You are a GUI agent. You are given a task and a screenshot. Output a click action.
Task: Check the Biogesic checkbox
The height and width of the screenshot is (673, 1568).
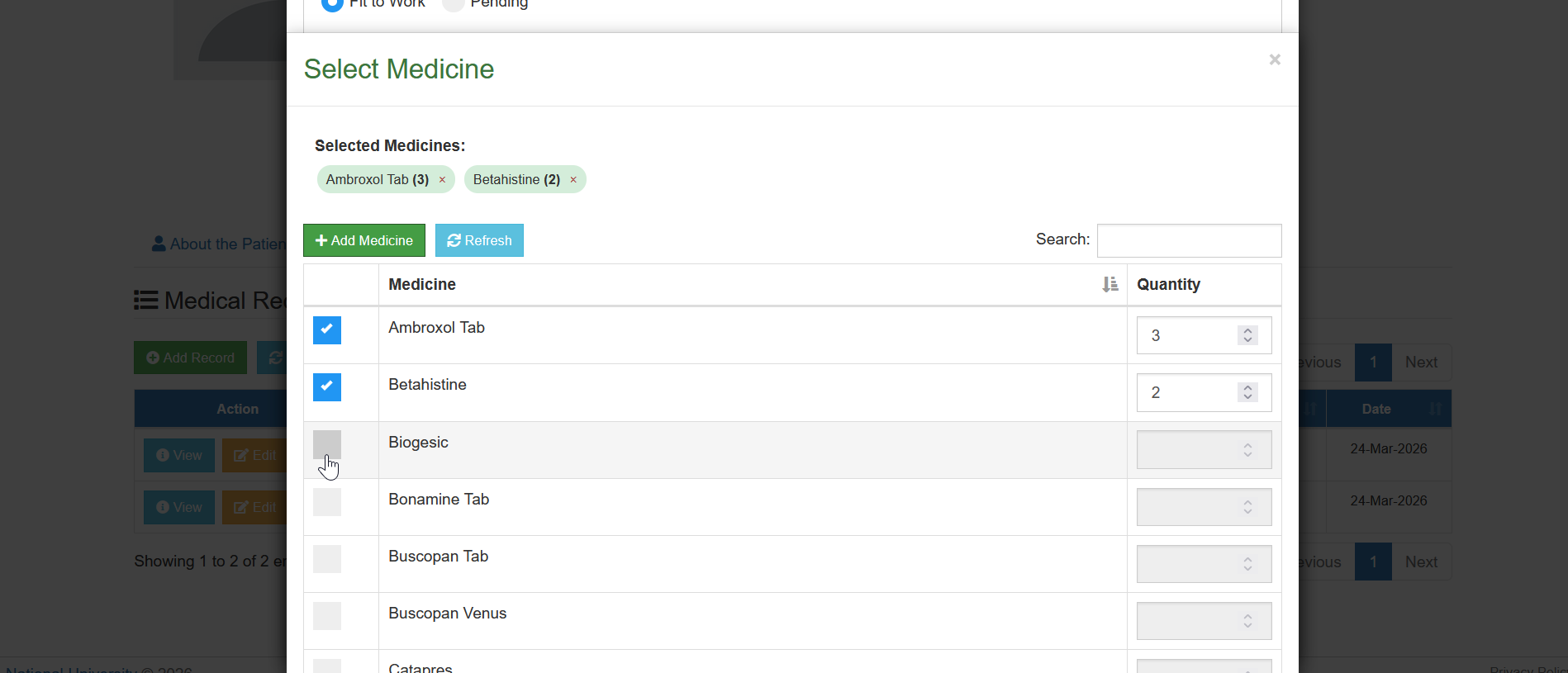[327, 444]
